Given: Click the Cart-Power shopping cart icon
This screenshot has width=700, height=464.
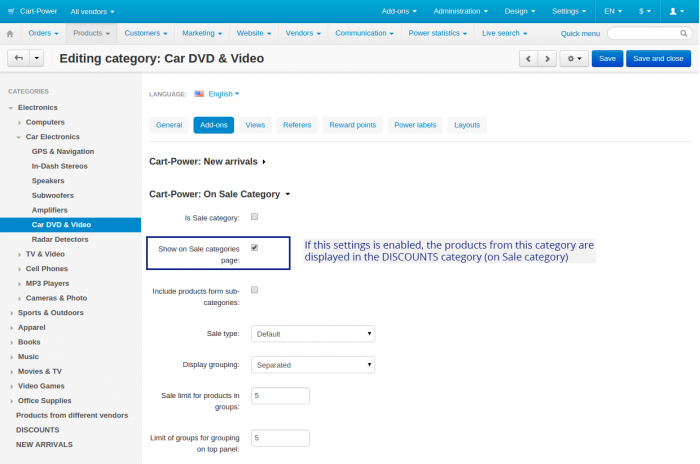Looking at the screenshot, I should pos(11,12).
